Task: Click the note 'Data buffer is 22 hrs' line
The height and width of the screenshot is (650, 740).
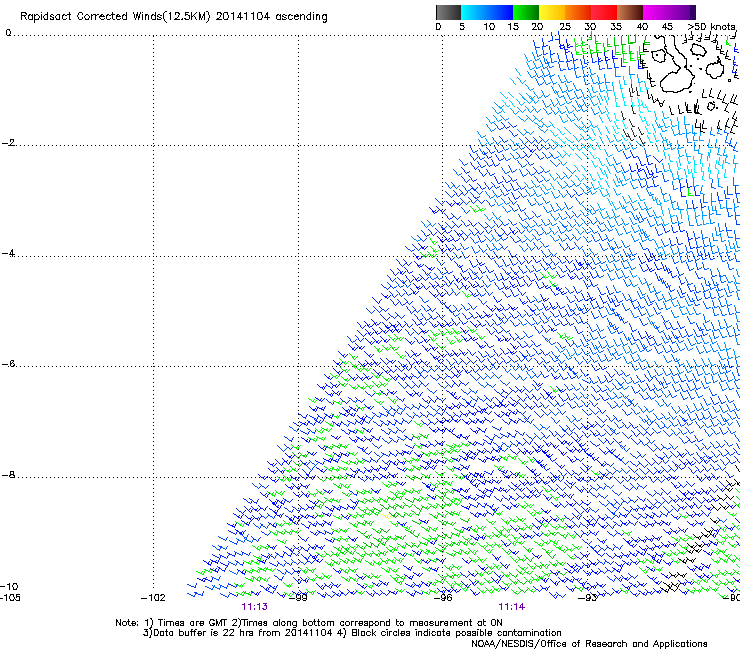Action: 352,633
